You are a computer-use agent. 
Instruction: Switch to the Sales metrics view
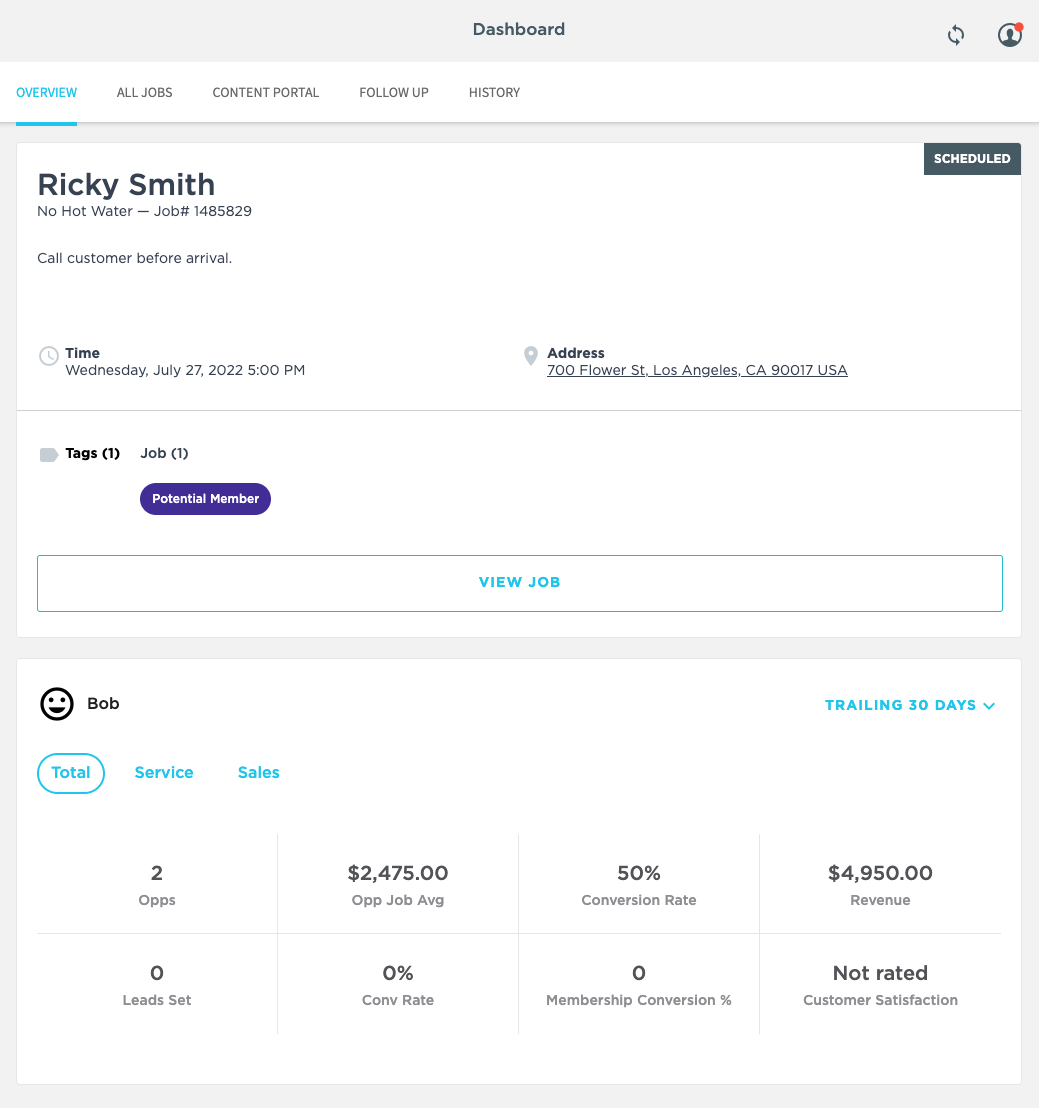[x=258, y=772]
